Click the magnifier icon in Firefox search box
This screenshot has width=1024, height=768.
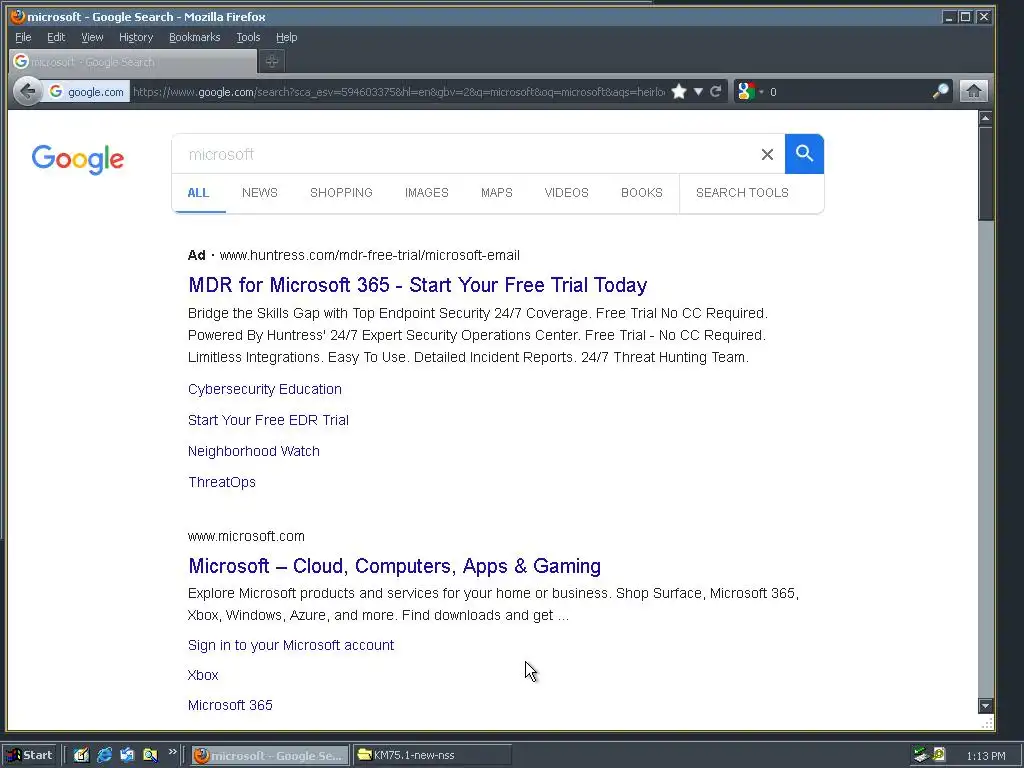click(940, 91)
